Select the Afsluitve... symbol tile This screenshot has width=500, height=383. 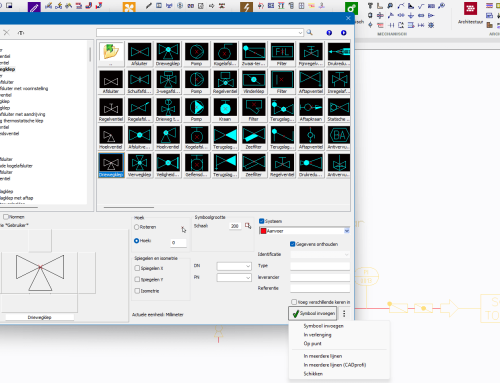140,138
